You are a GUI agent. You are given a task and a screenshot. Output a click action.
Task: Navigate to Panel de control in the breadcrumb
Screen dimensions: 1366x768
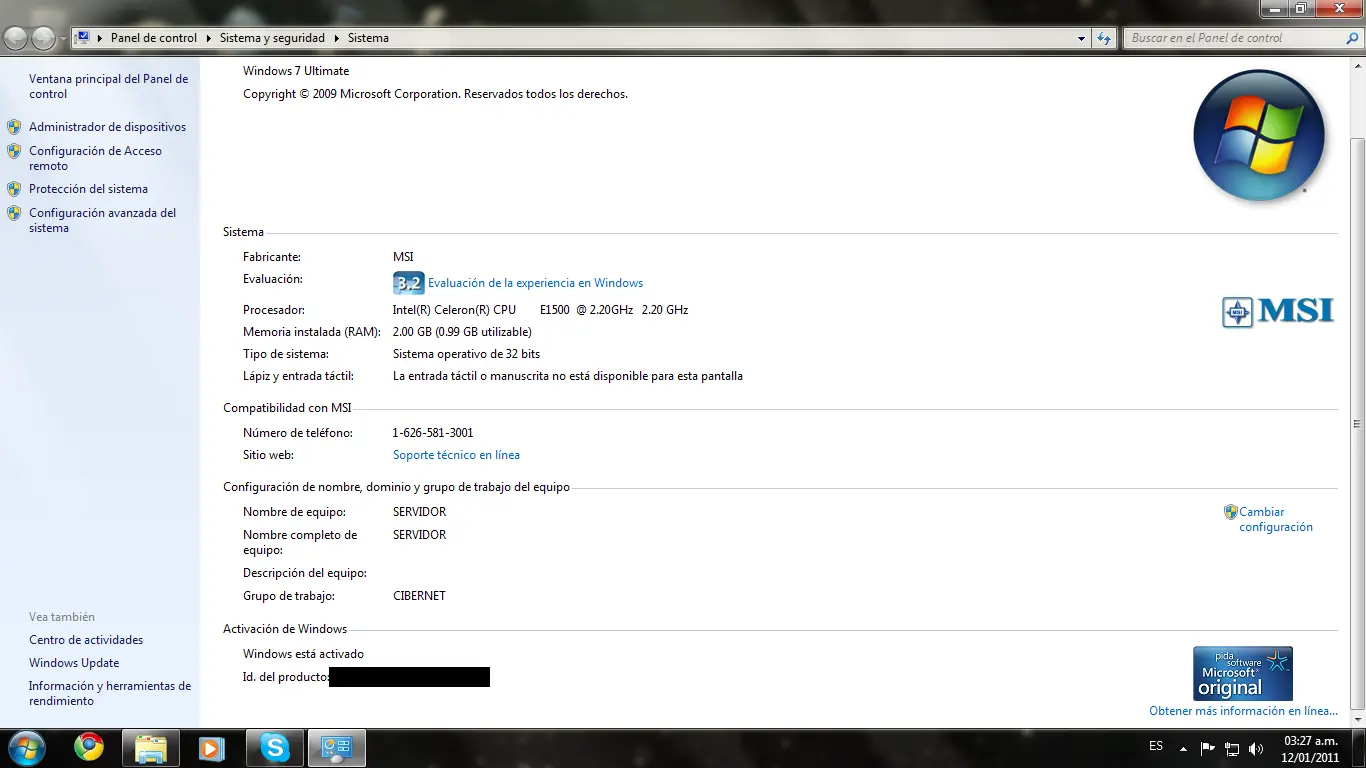(153, 38)
